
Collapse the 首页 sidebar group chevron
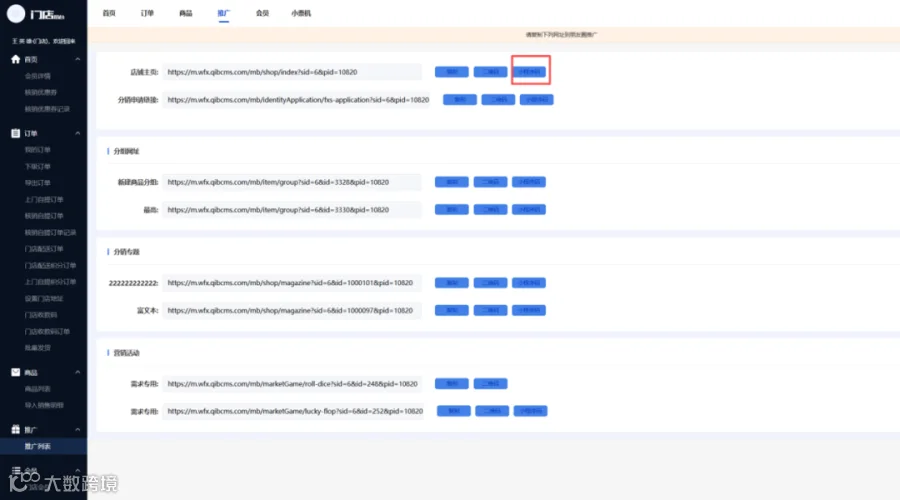coord(77,59)
